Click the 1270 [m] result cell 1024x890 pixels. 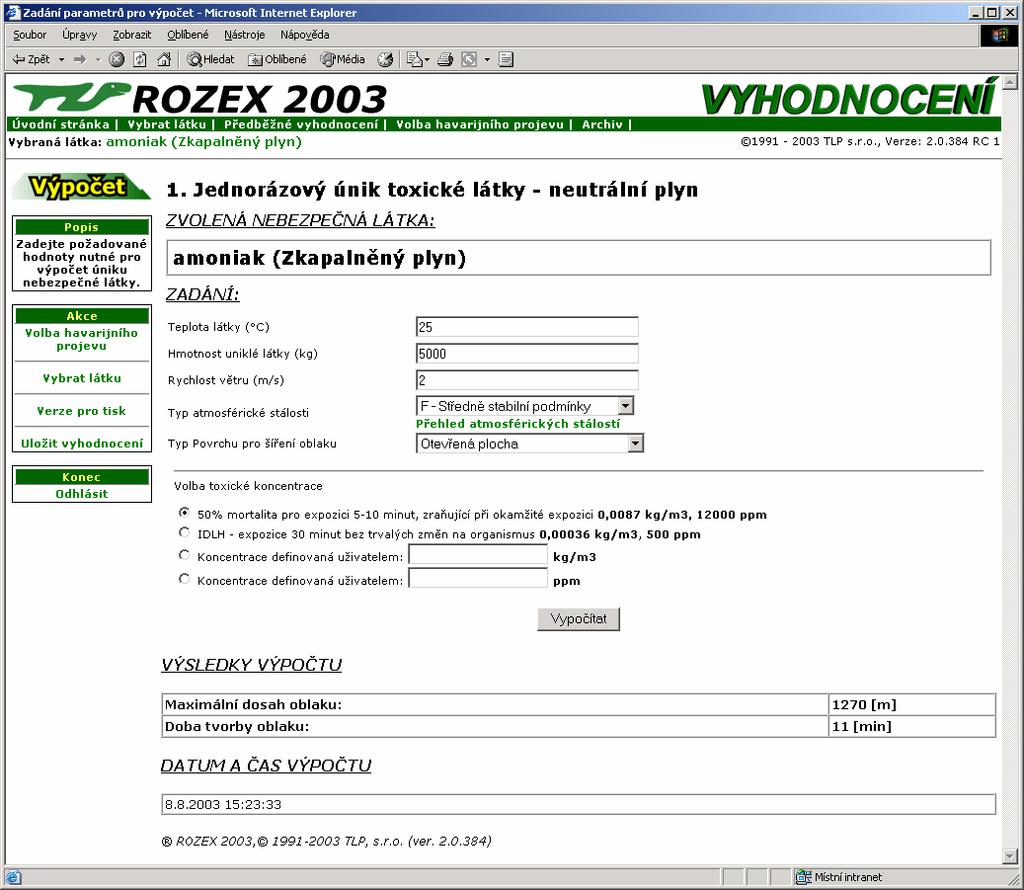point(912,705)
